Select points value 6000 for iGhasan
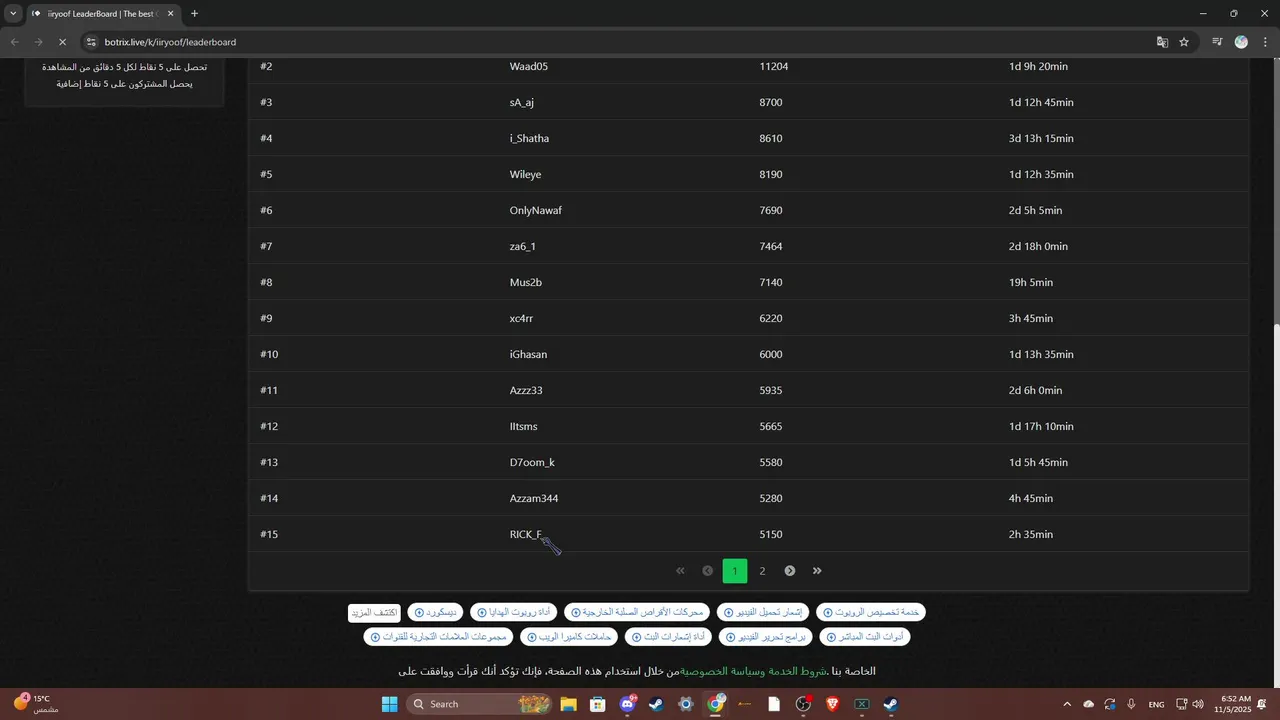Viewport: 1280px width, 720px height. pos(771,354)
